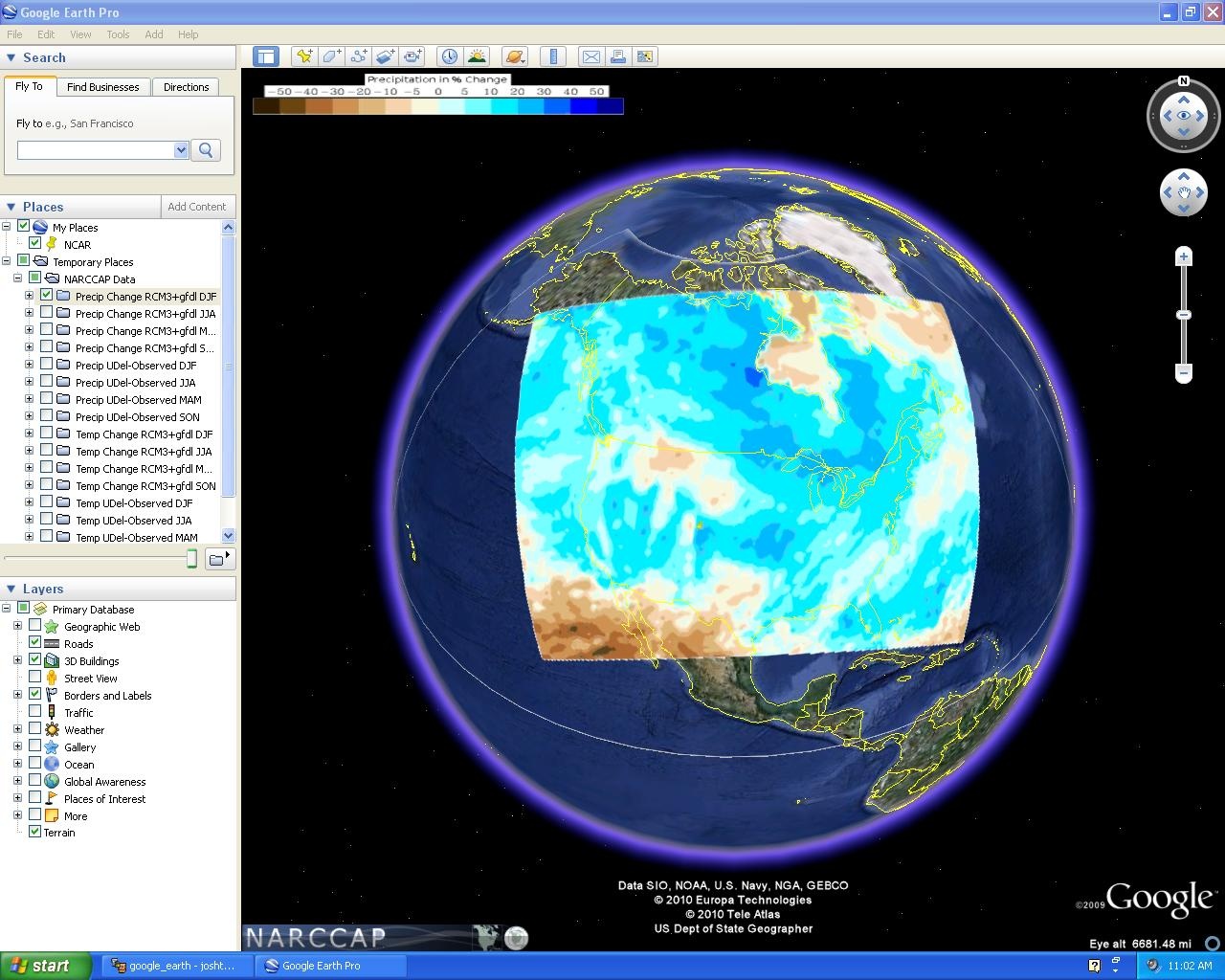Select the Add Path tool
This screenshot has width=1225, height=980.
pos(358,56)
